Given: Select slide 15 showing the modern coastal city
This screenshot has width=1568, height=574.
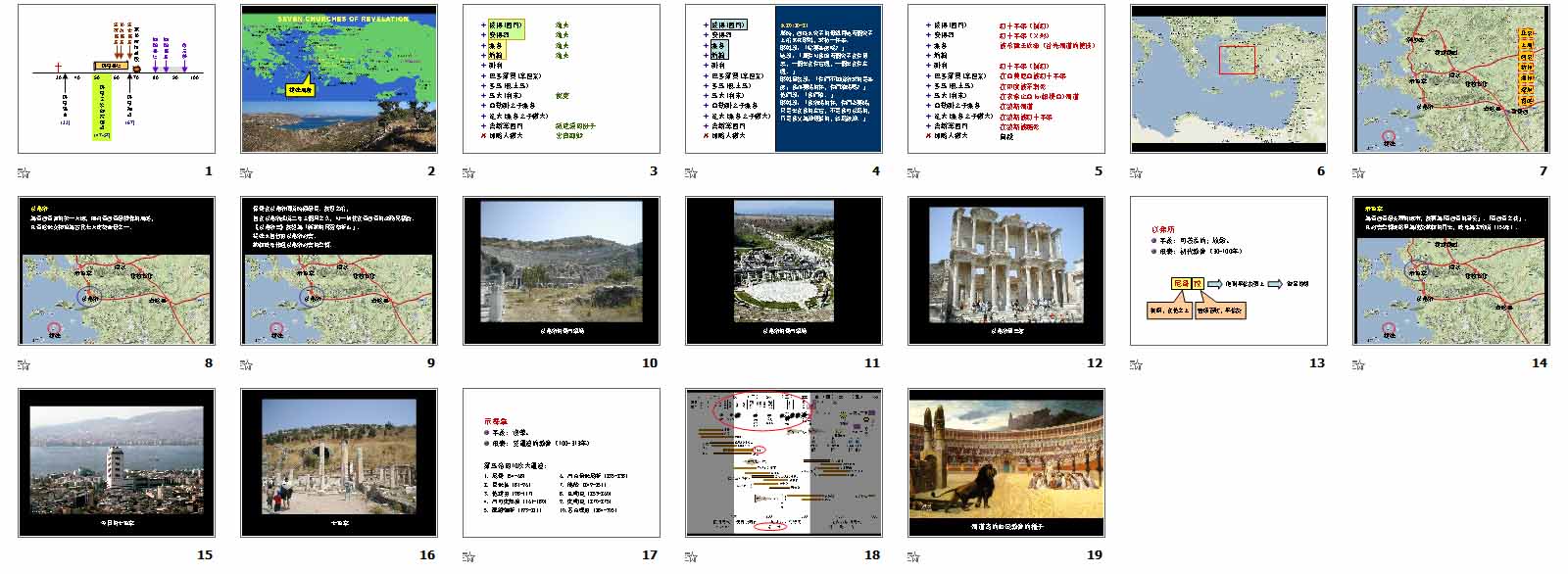Looking at the screenshot, I should (x=117, y=462).
